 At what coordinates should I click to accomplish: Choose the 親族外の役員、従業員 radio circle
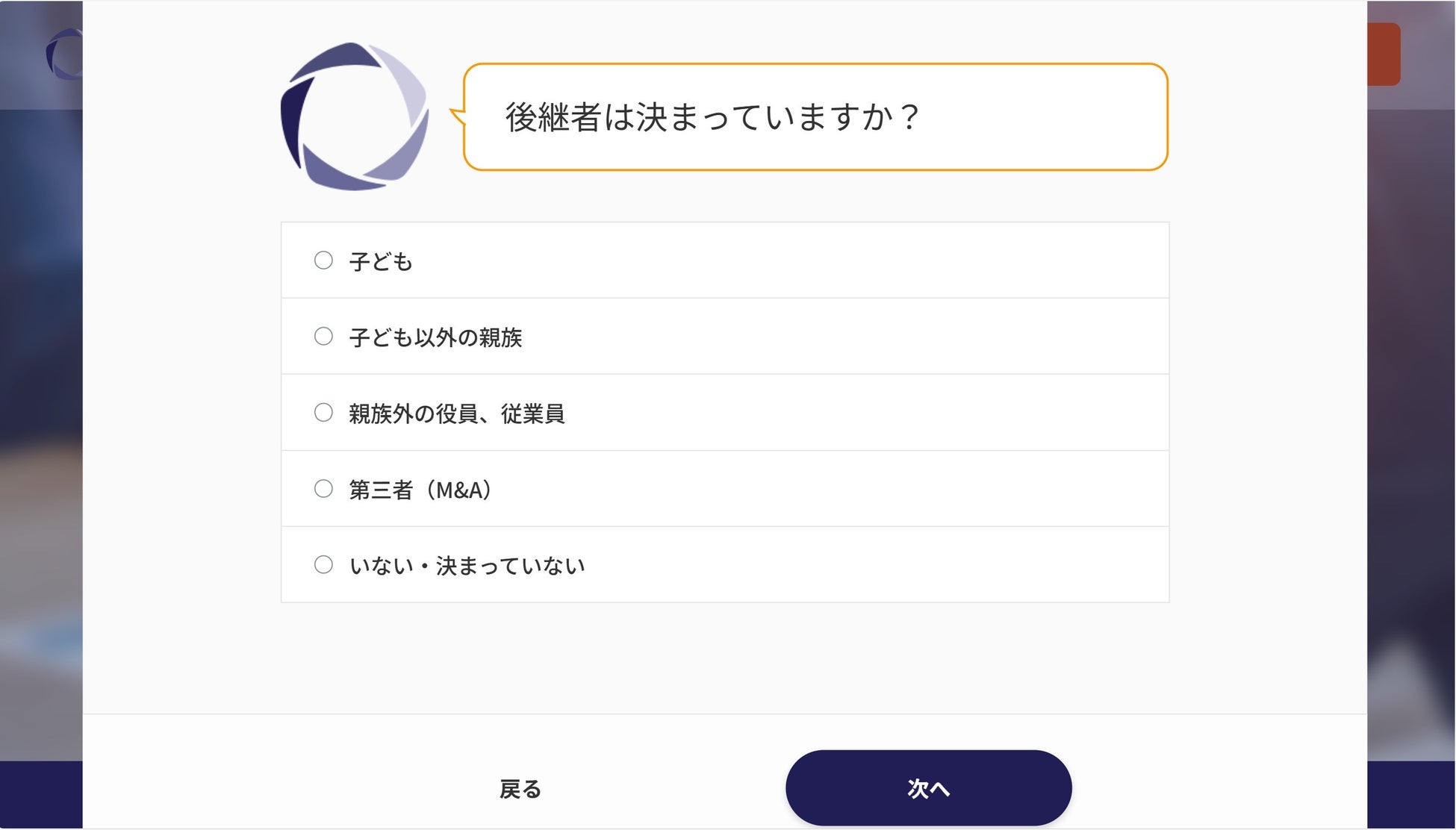point(323,413)
